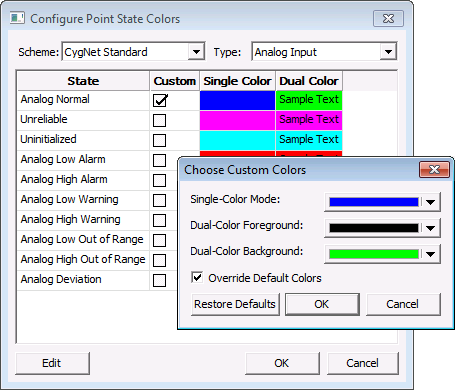Select the Unreliable state row
The width and height of the screenshot is (455, 390).
[x=83, y=120]
